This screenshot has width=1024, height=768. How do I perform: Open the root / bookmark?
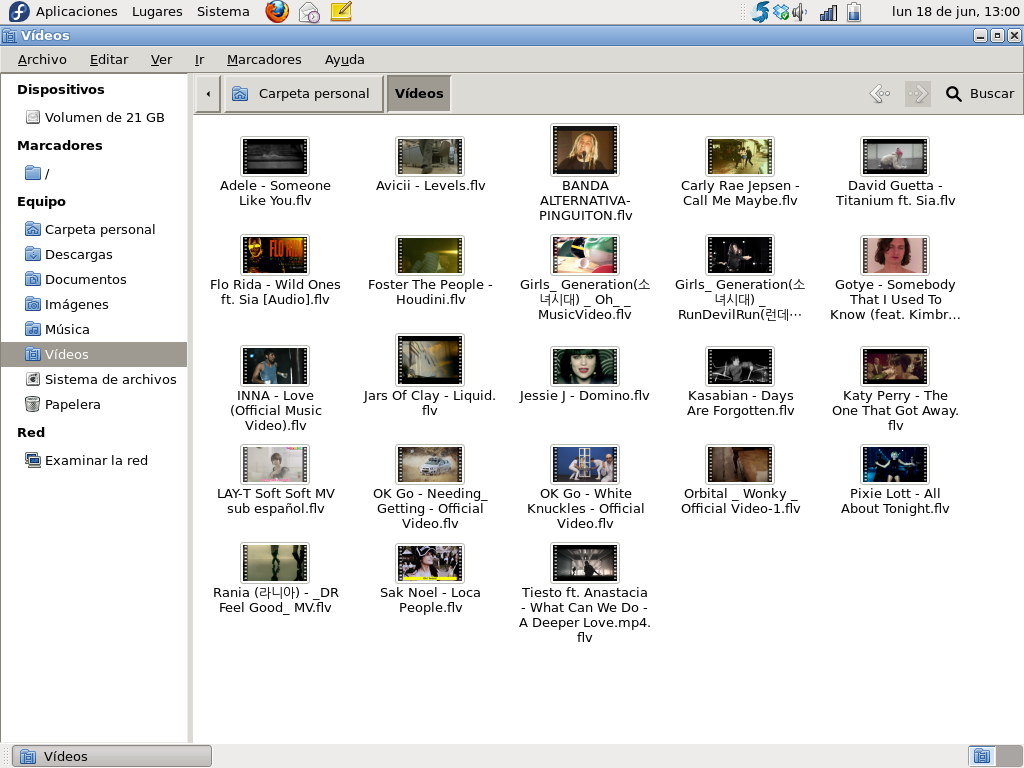click(x=37, y=173)
